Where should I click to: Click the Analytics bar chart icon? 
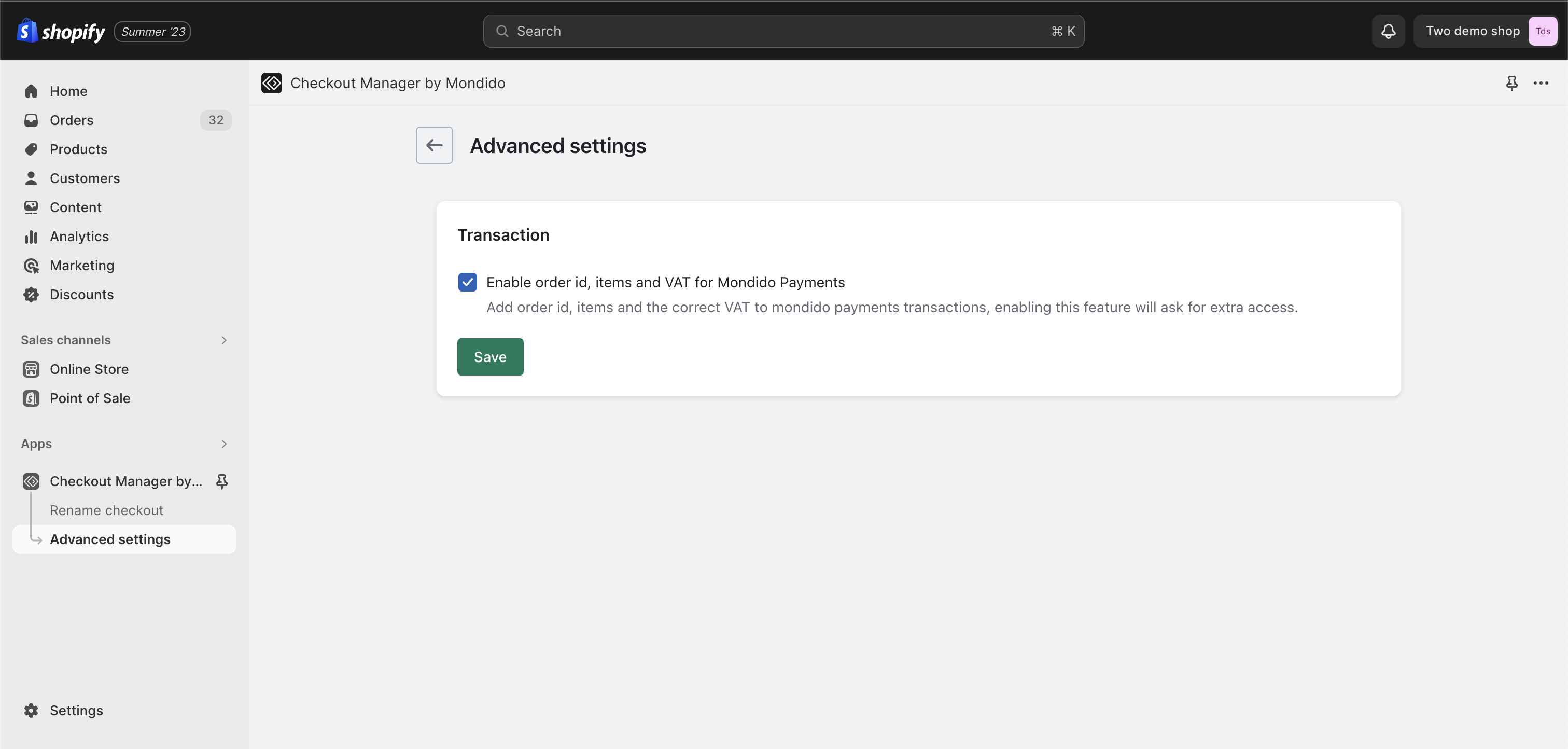[31, 237]
